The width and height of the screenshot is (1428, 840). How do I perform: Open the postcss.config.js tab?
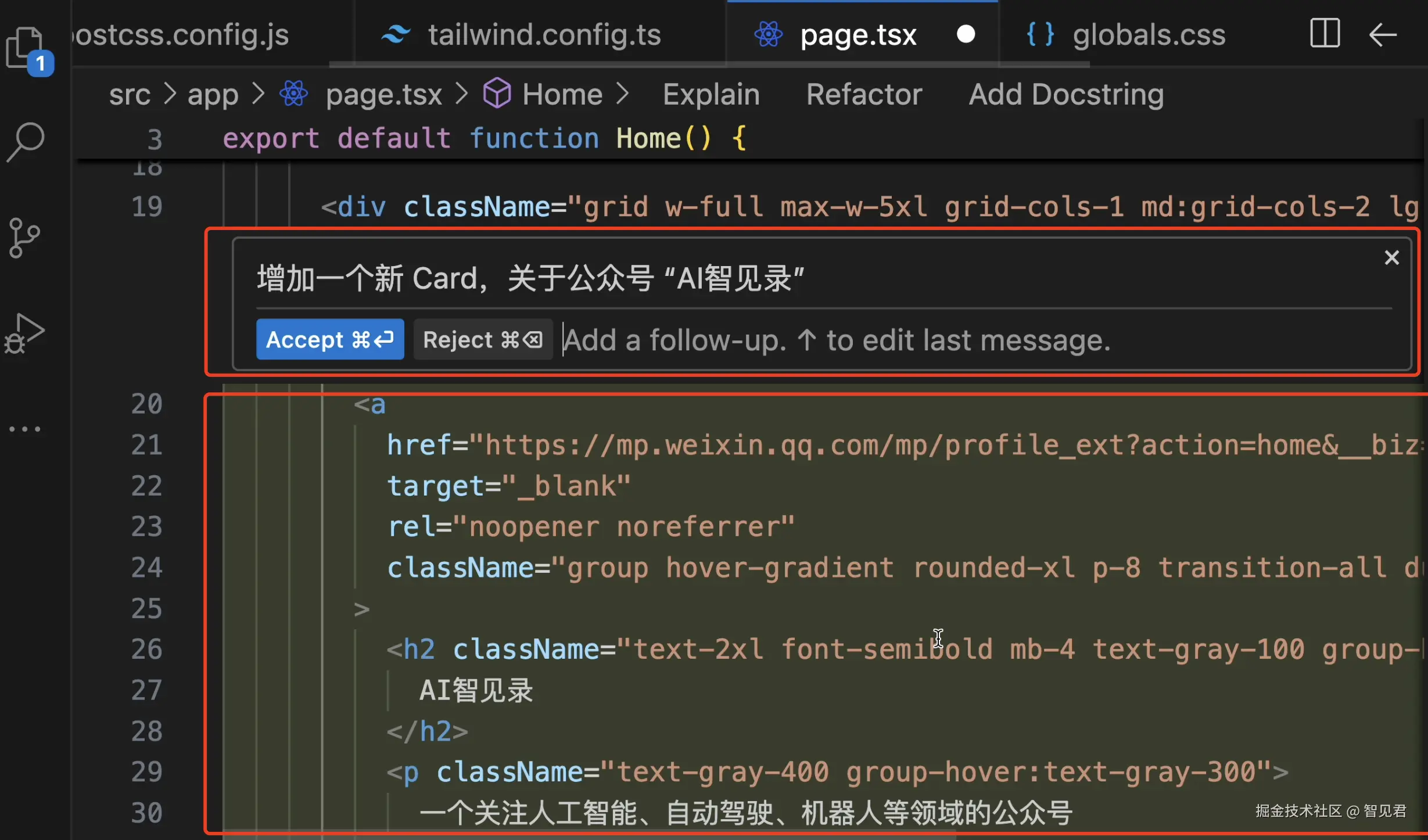181,35
